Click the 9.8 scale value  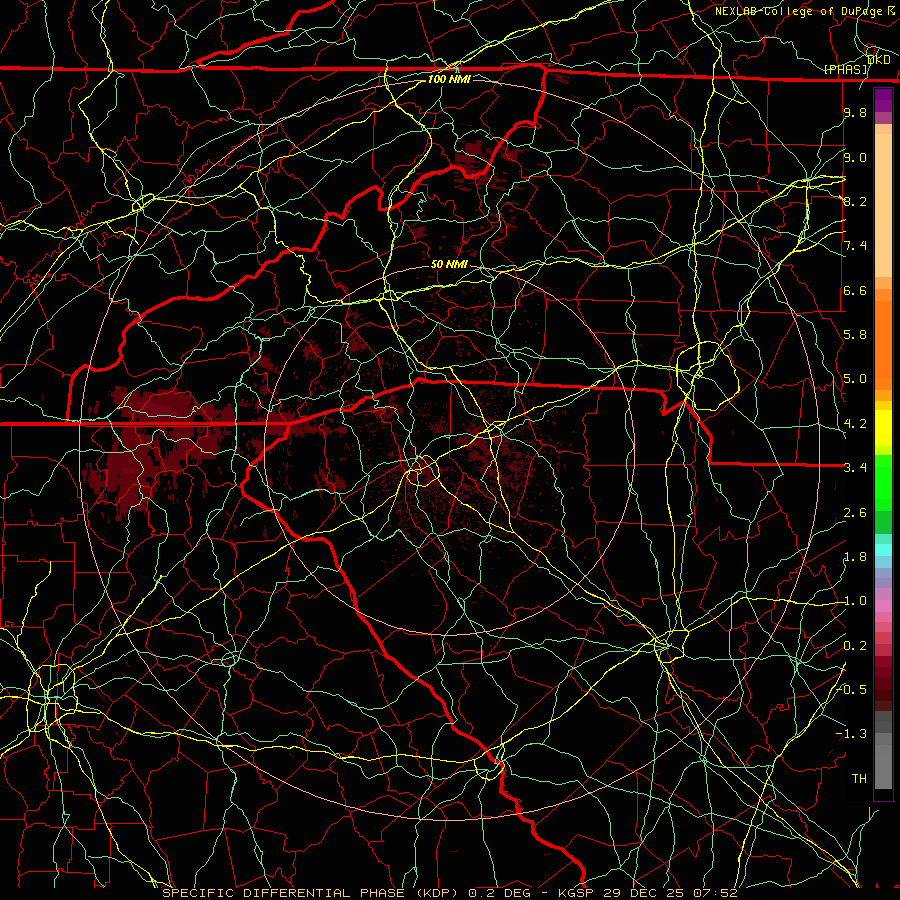[855, 112]
